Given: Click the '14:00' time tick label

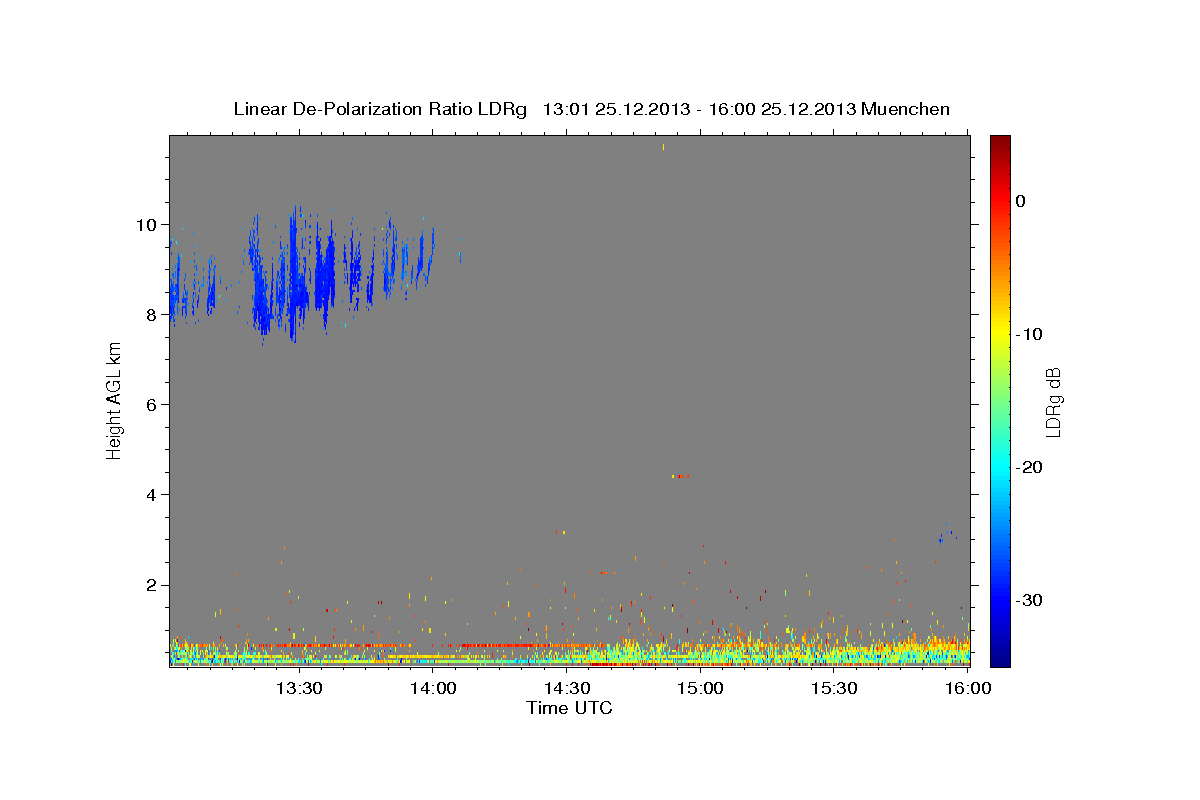Looking at the screenshot, I should click(433, 688).
